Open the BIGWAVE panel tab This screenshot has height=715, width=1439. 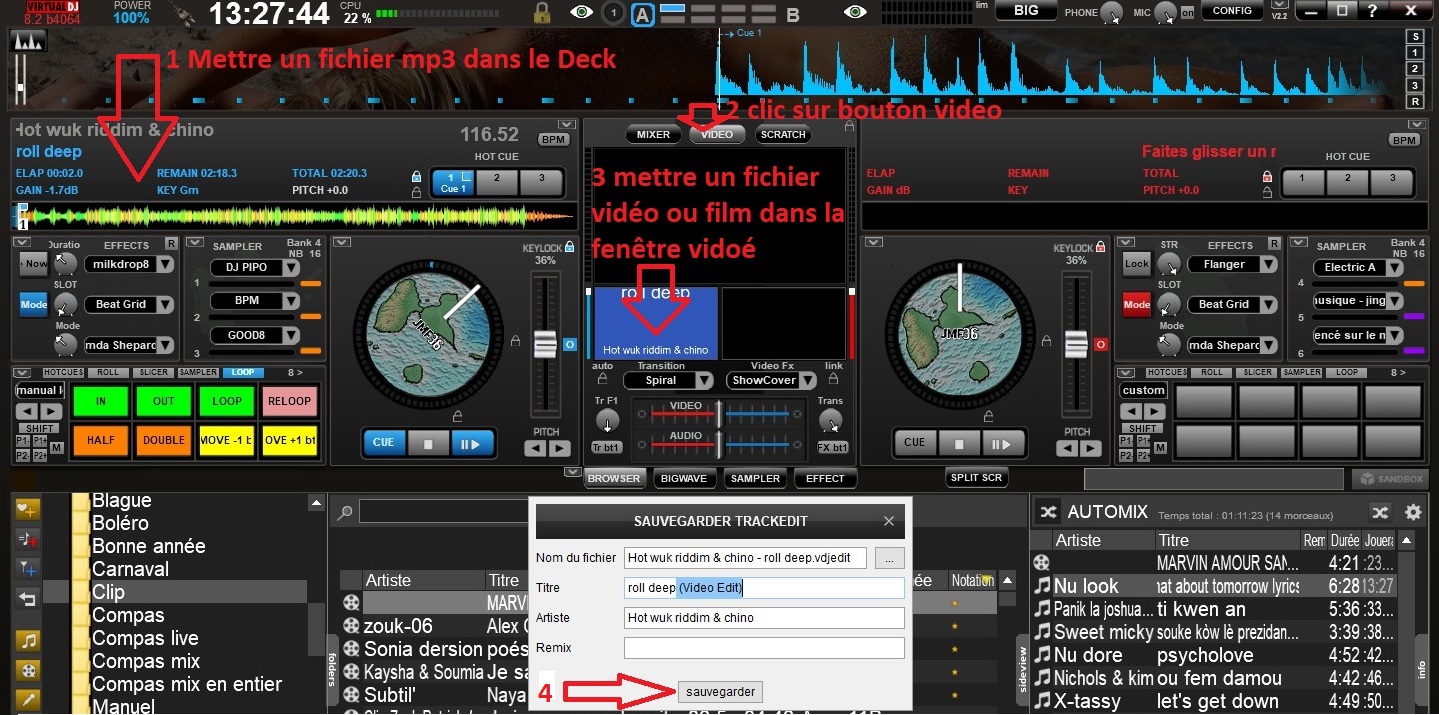685,478
